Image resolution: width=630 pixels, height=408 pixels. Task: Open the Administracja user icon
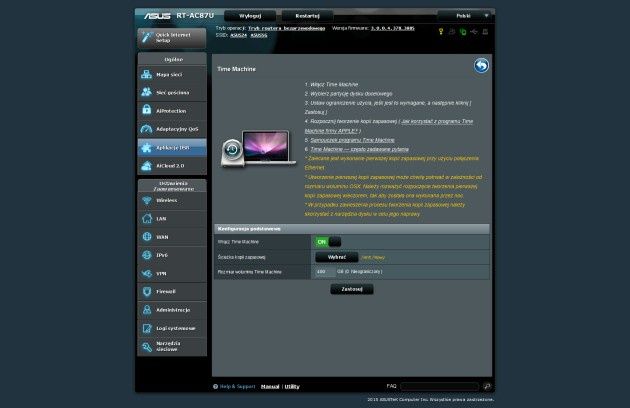click(x=147, y=310)
